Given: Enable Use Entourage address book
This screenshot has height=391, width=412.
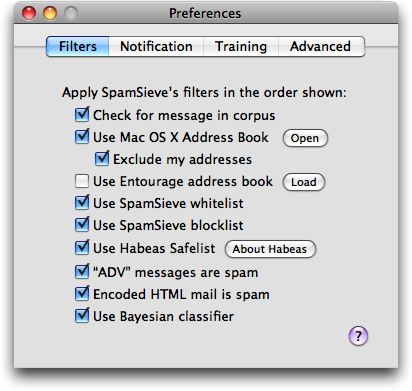Looking at the screenshot, I should [82, 181].
